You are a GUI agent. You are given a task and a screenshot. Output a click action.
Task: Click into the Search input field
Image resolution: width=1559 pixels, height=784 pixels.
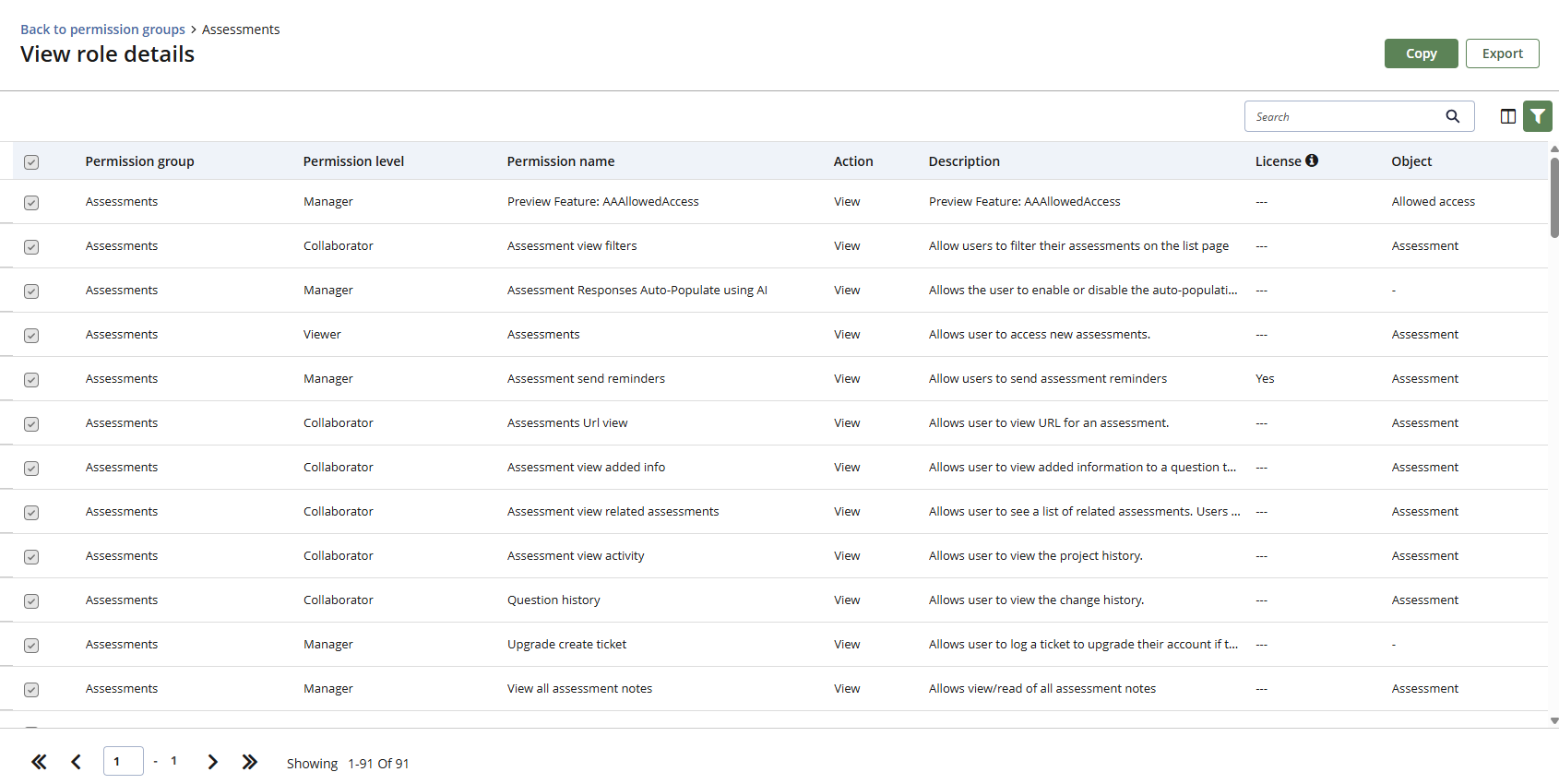(x=1342, y=116)
